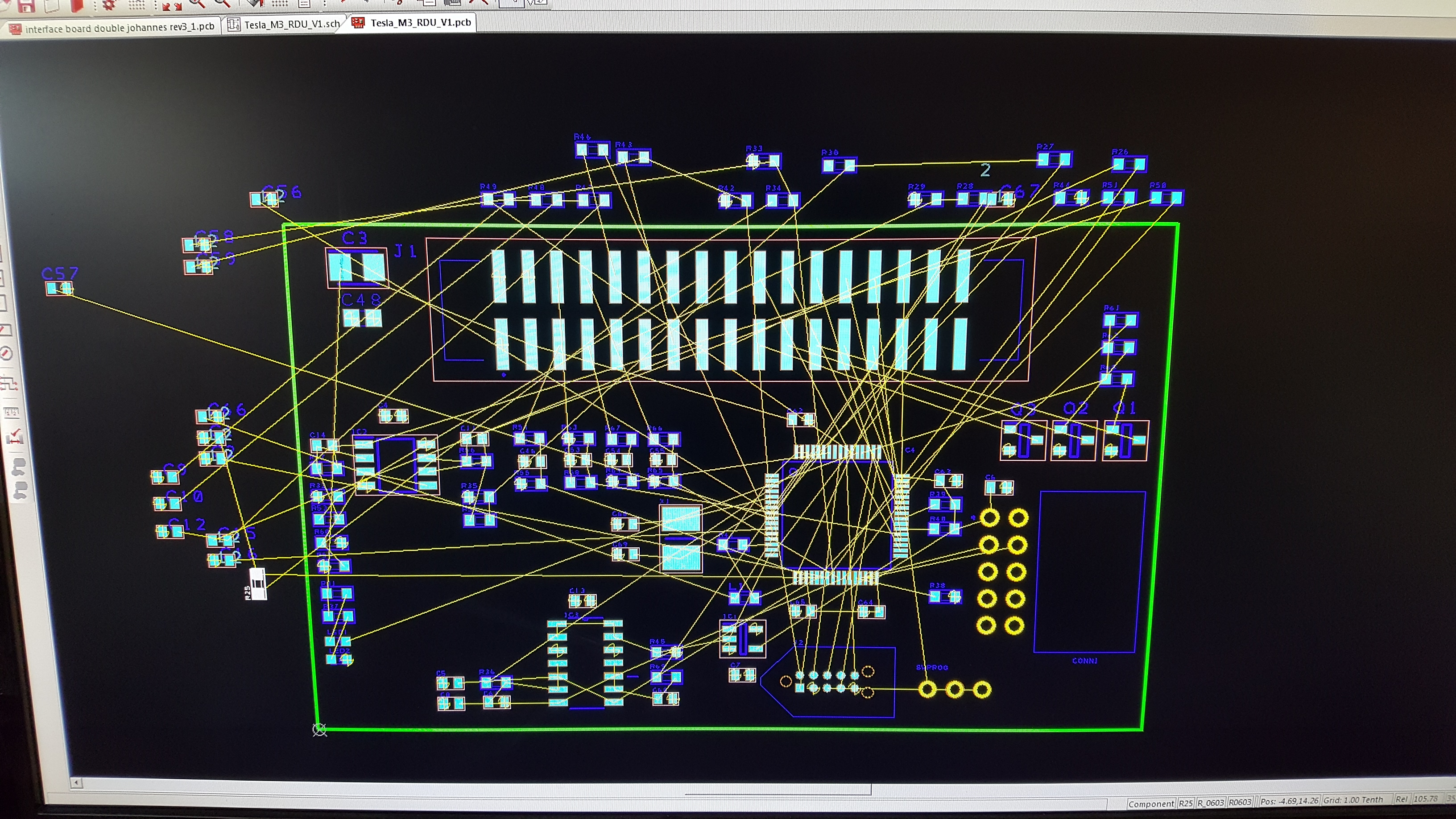Click the design rule check icon with red checkmark

click(14, 436)
